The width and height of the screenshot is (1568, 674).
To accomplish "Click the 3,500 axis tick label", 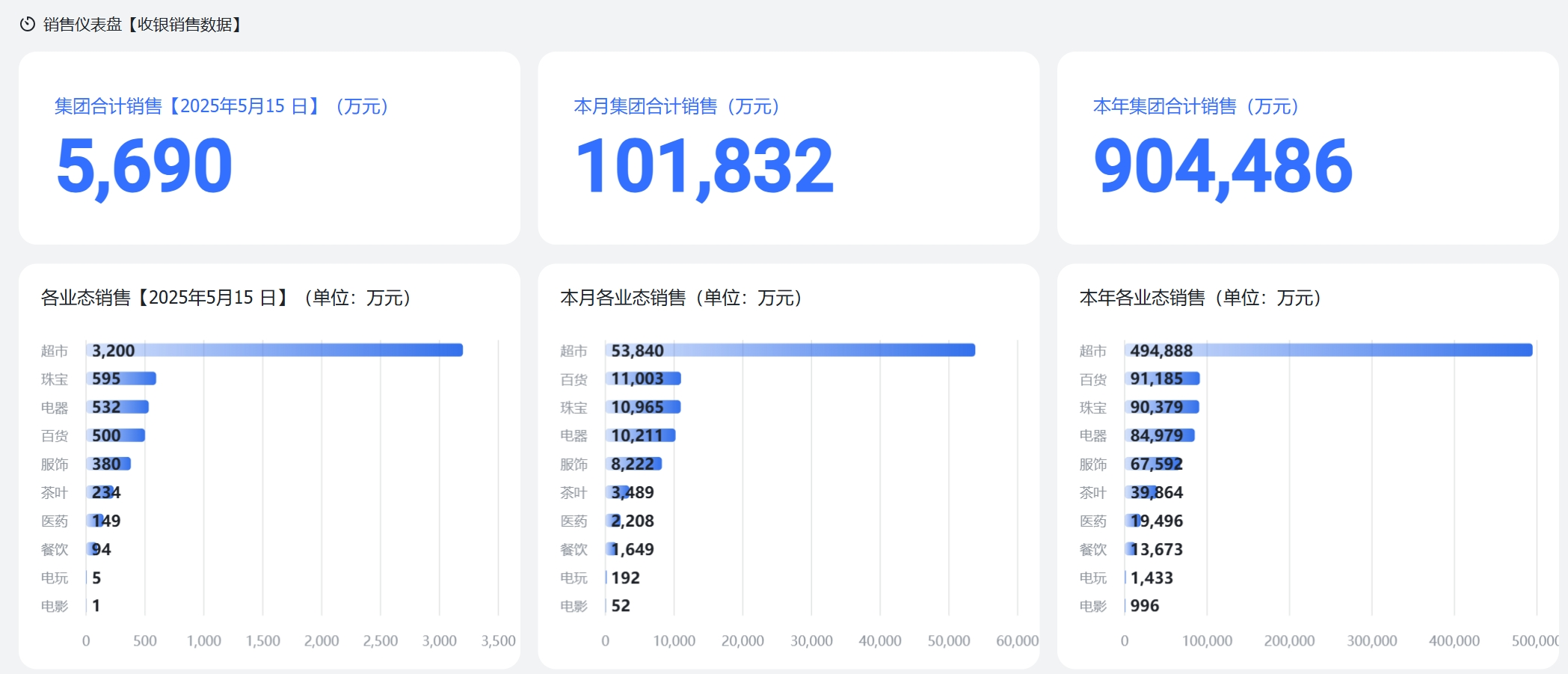I will [x=499, y=641].
